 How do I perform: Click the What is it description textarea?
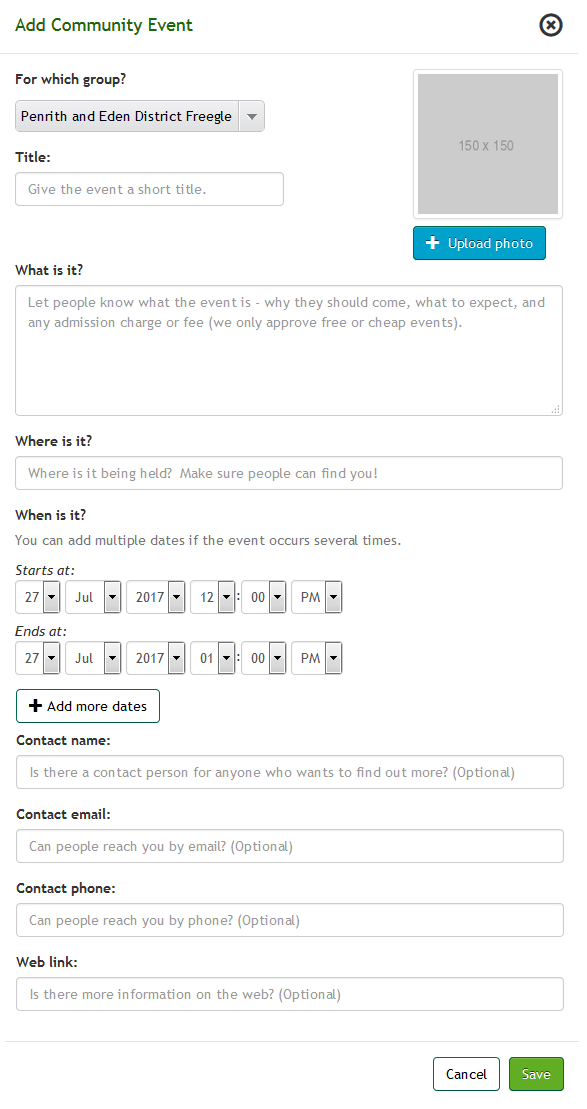(289, 351)
